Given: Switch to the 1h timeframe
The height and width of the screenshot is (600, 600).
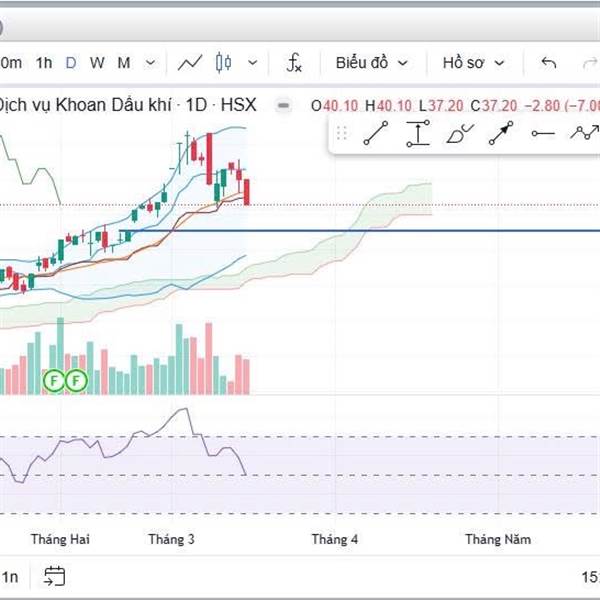Looking at the screenshot, I should pos(44,63).
